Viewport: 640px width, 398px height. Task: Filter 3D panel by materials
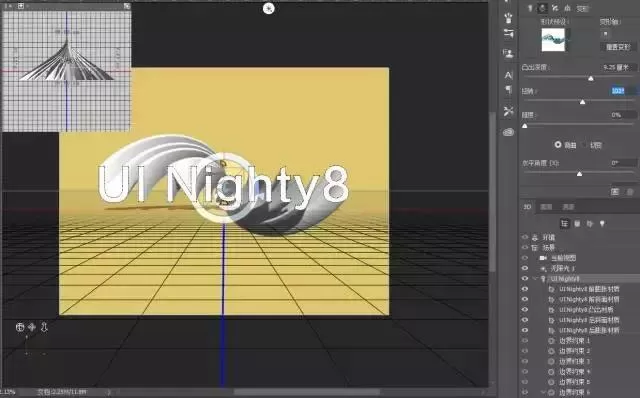coord(589,223)
